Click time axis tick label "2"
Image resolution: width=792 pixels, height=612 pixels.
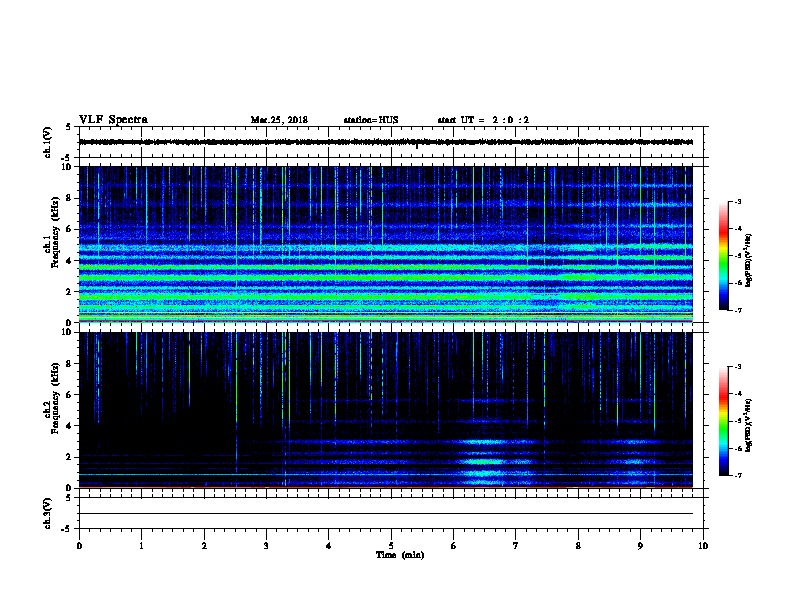click(x=204, y=546)
